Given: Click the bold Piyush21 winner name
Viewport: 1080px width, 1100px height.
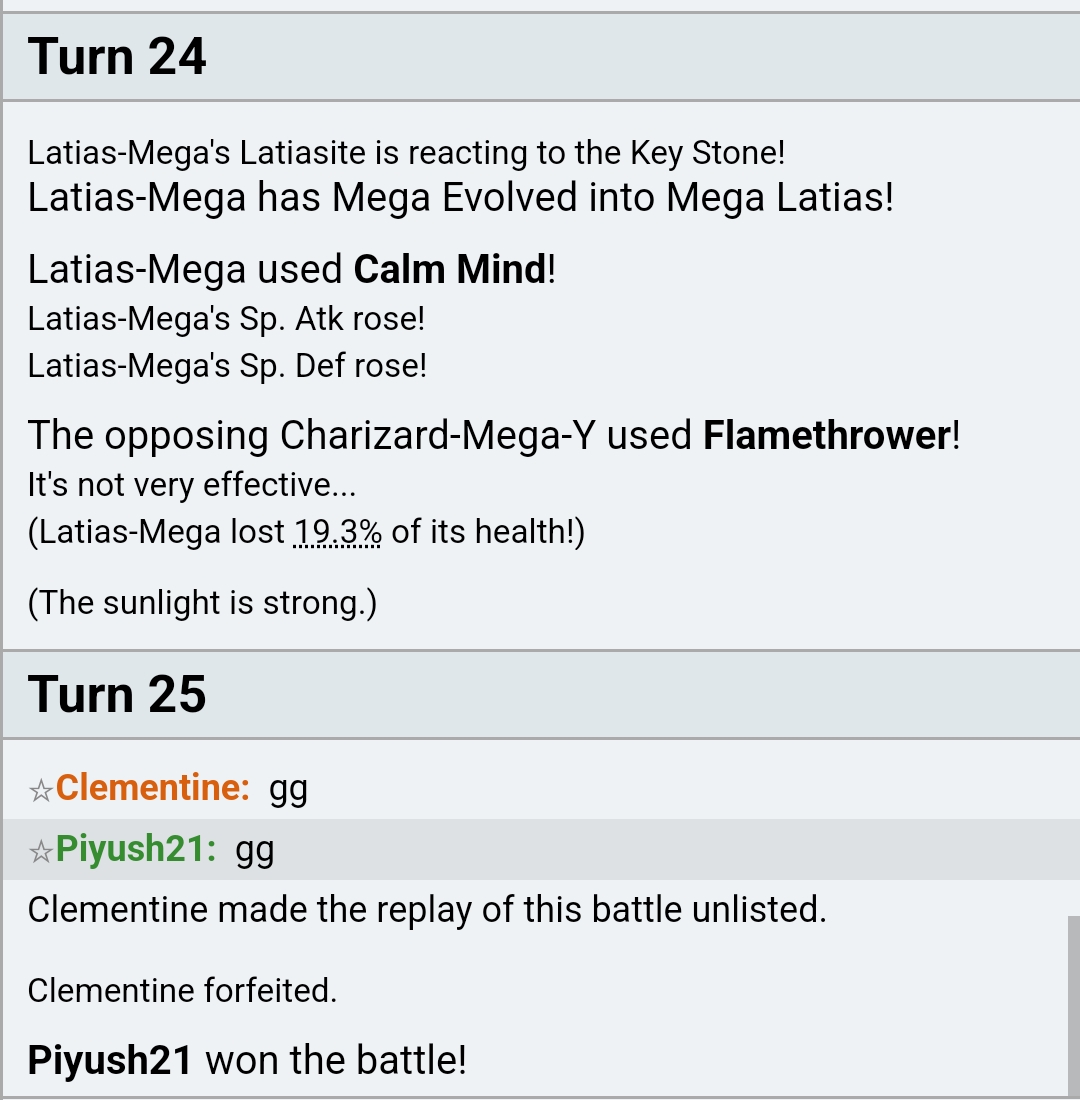Looking at the screenshot, I should click(109, 1060).
